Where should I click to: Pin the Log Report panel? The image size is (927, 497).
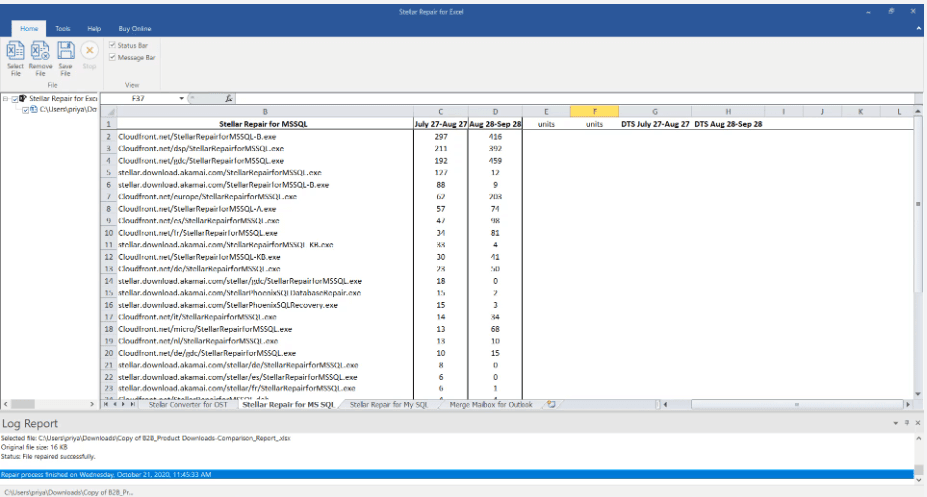point(907,423)
